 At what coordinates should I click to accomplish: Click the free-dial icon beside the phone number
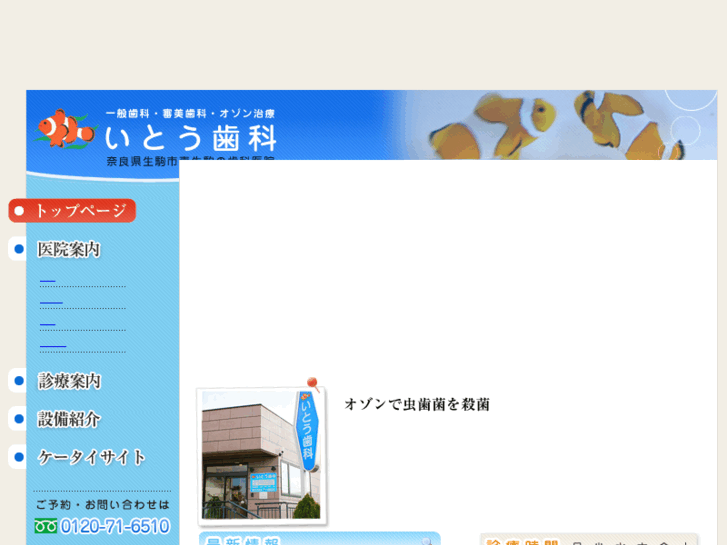coord(45,526)
